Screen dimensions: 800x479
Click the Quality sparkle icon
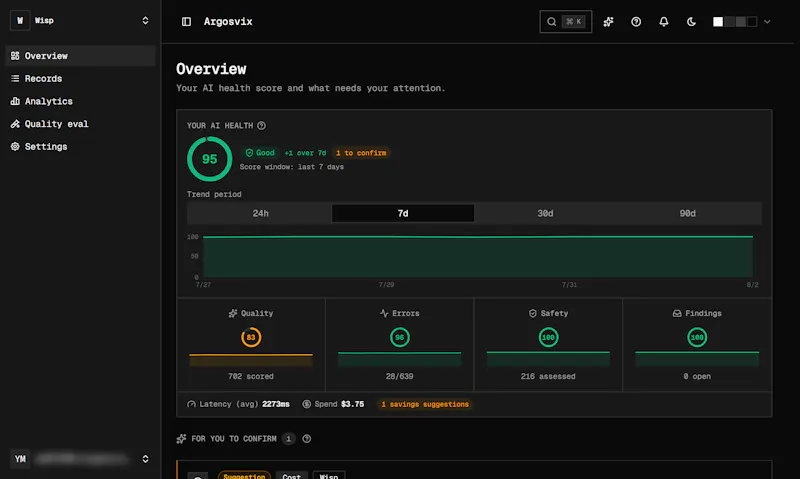(233, 313)
